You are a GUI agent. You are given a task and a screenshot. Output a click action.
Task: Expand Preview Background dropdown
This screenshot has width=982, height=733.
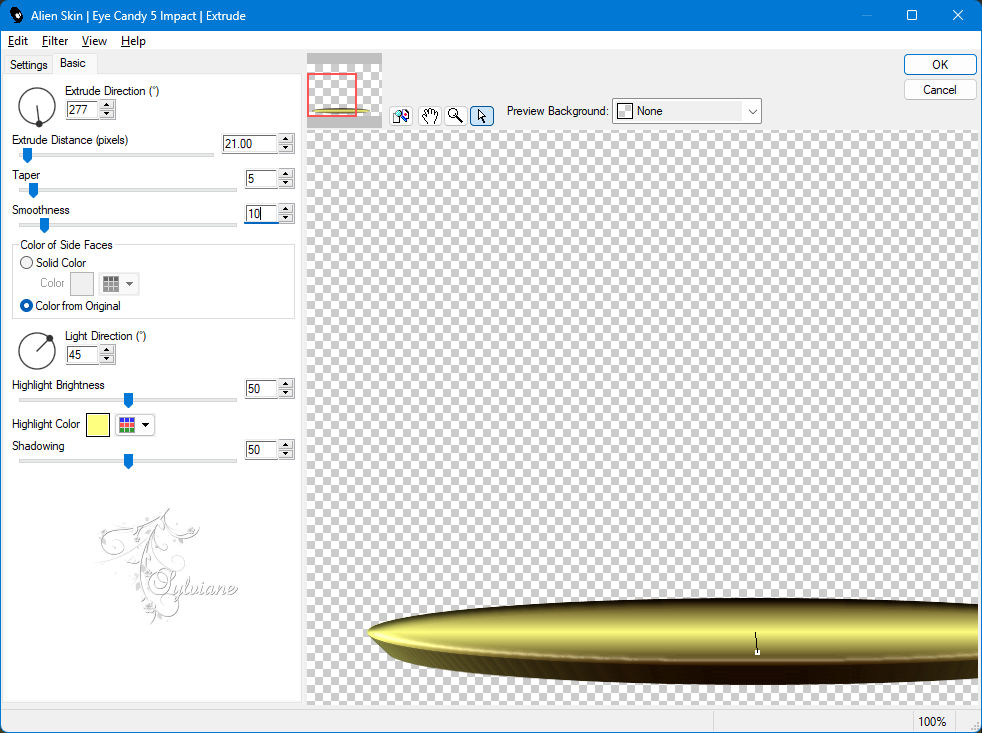tap(752, 112)
